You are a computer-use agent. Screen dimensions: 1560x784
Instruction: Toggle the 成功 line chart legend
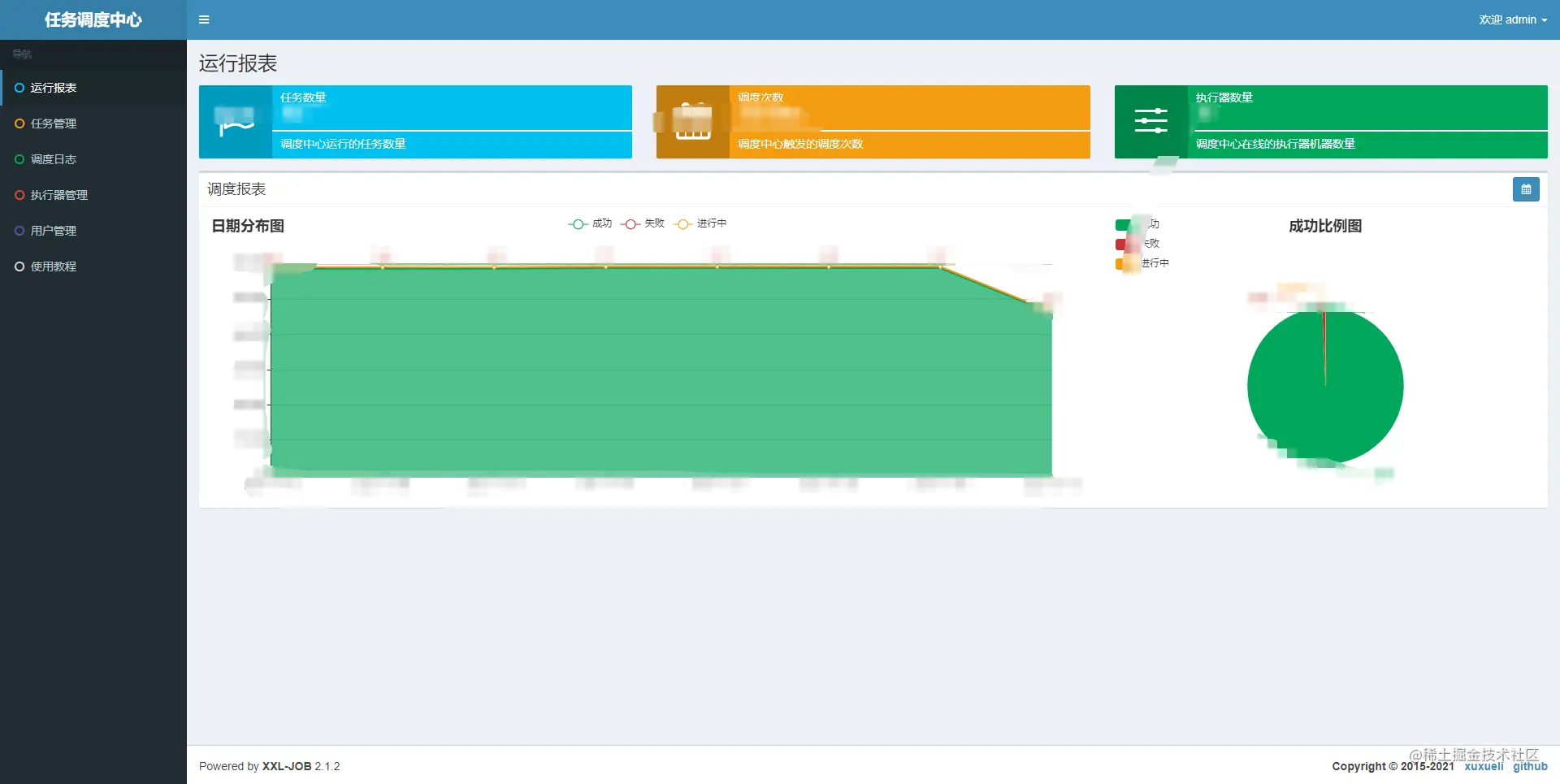(590, 223)
